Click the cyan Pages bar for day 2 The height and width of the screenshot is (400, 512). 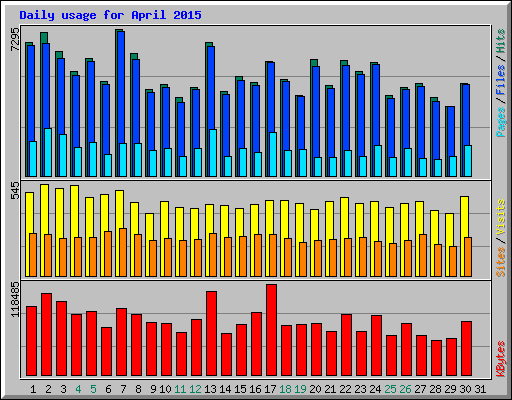48,152
